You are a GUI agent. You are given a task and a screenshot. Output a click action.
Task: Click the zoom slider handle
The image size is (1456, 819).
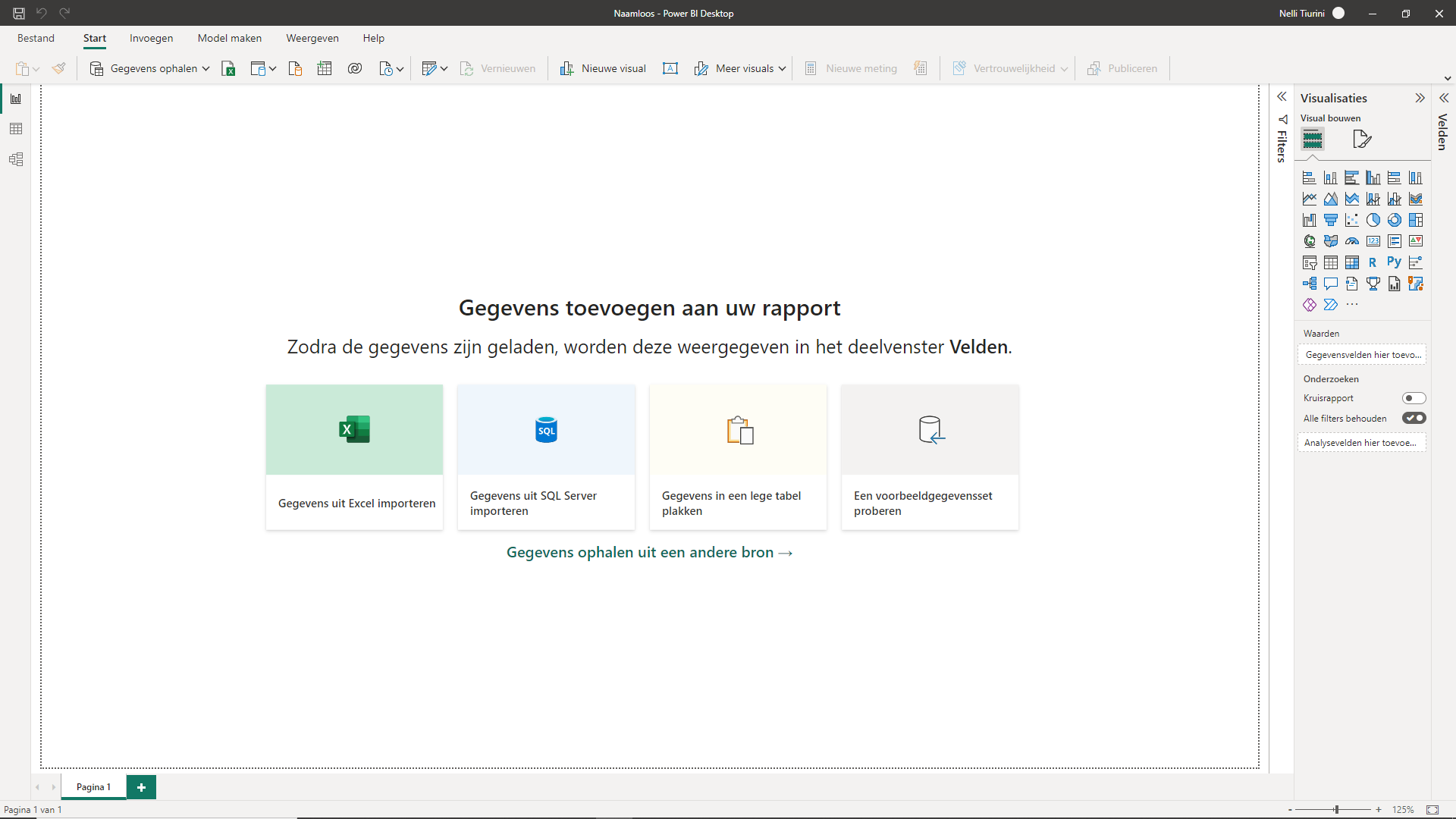pyautogui.click(x=1336, y=810)
